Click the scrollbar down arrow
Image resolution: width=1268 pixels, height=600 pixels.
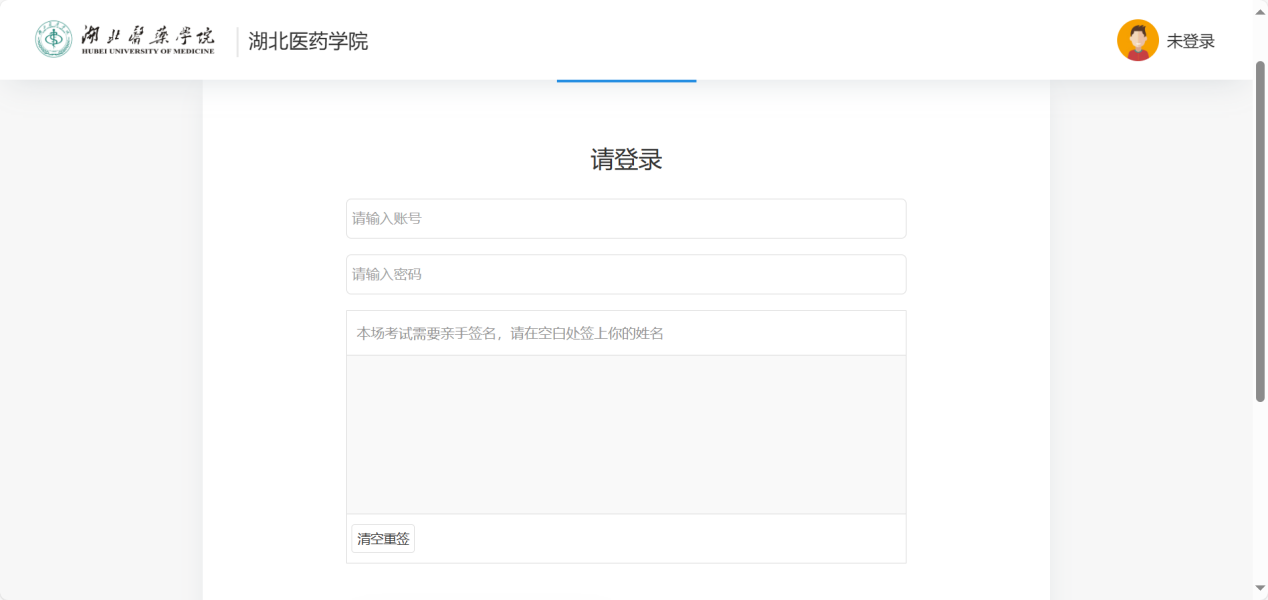pos(1260,588)
